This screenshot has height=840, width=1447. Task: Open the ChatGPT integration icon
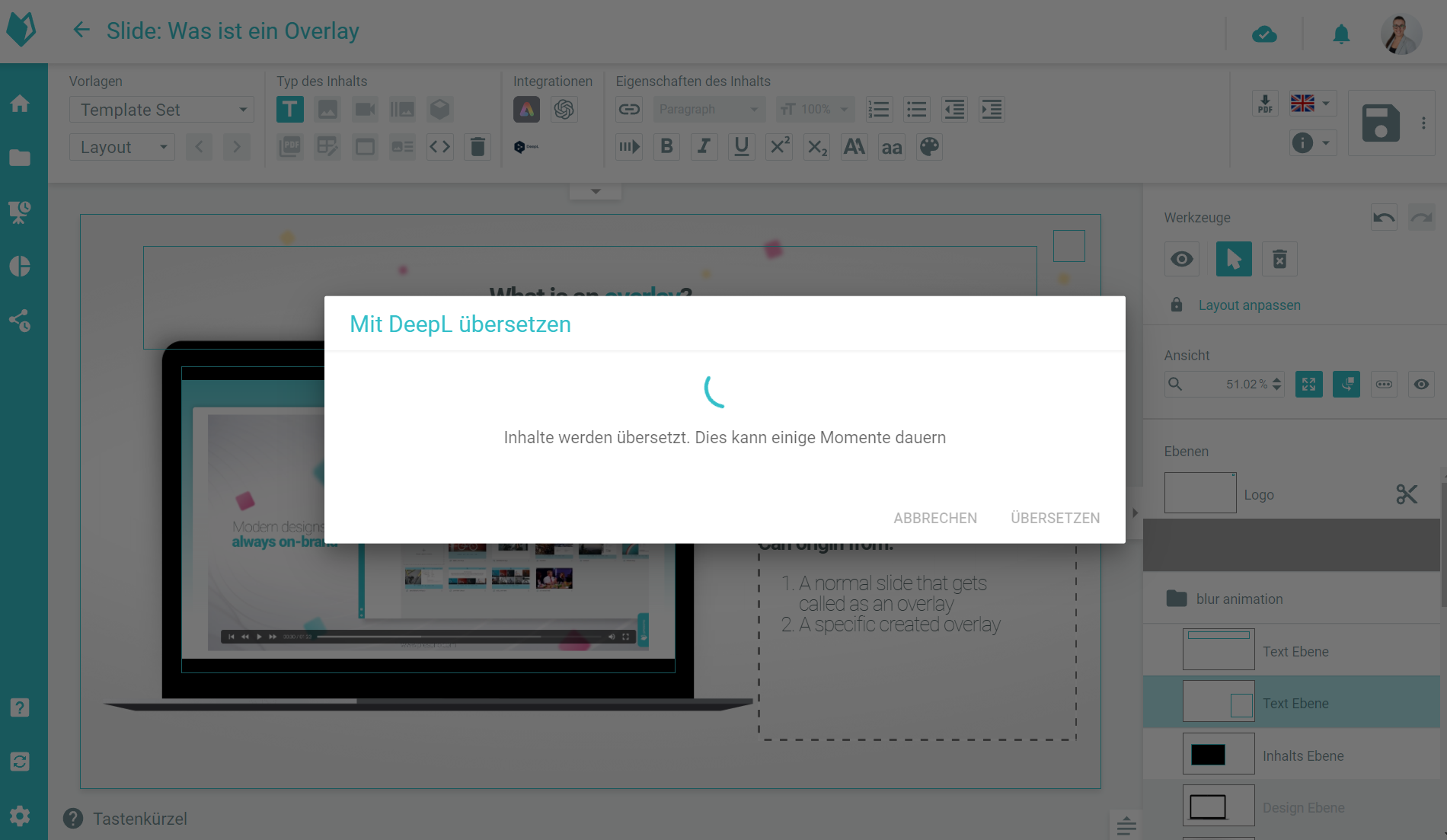[564, 110]
